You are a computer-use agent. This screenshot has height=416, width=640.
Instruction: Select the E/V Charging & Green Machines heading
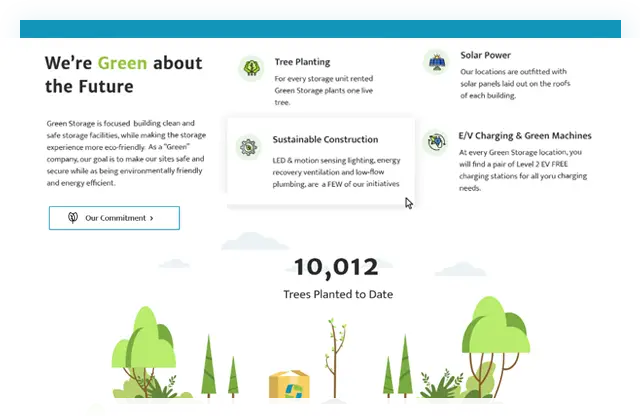[525, 136]
